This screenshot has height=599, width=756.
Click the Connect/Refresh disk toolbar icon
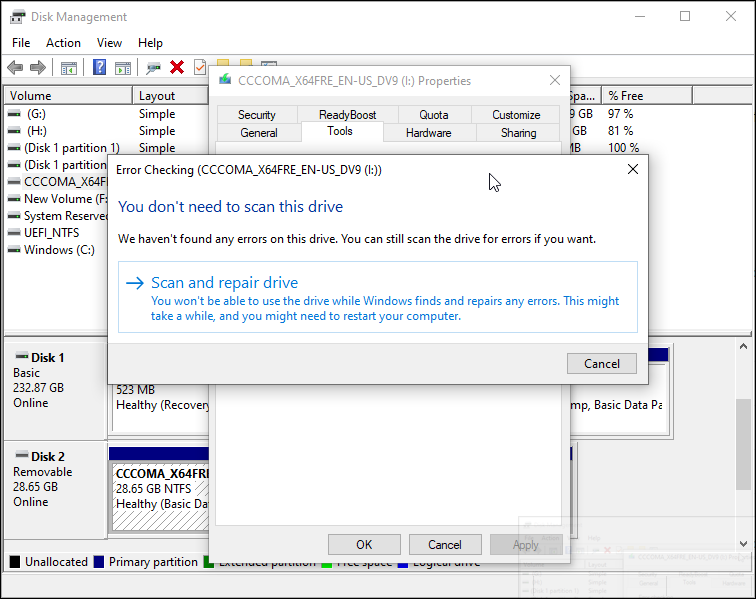pos(153,67)
